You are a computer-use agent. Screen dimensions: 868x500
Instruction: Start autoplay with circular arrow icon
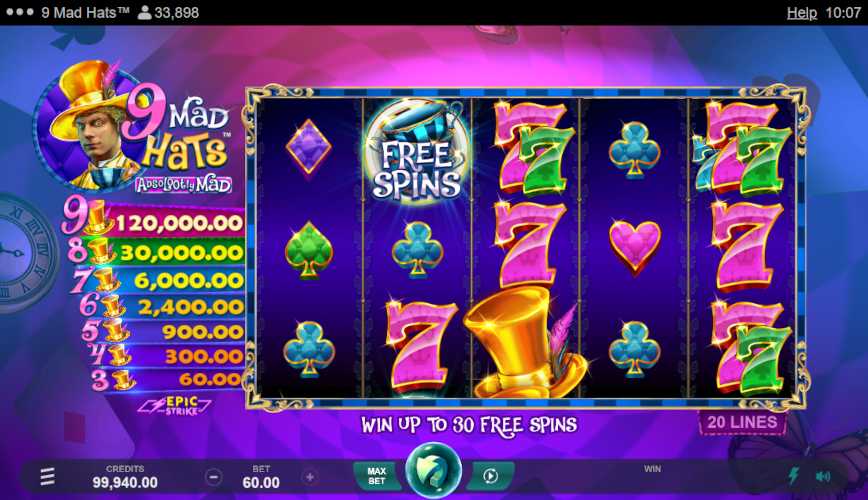coord(490,476)
